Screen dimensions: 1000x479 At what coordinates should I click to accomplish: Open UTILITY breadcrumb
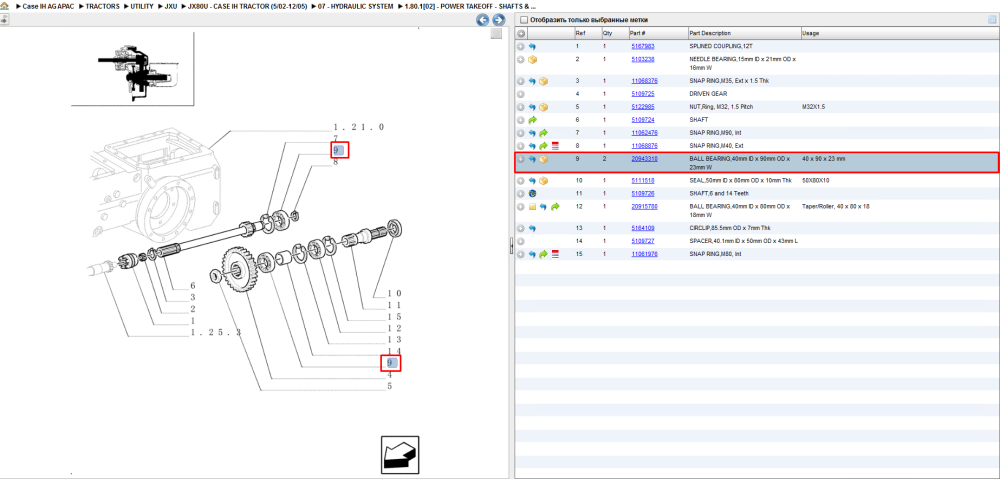click(142, 6)
